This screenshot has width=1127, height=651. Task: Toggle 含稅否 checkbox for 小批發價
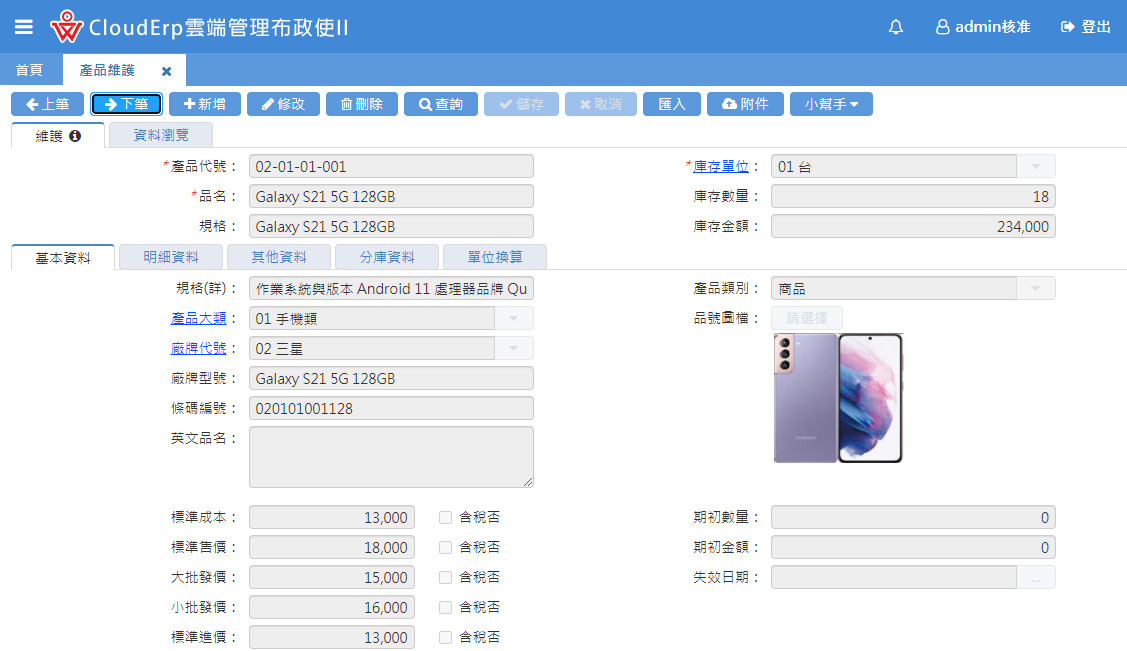(446, 607)
